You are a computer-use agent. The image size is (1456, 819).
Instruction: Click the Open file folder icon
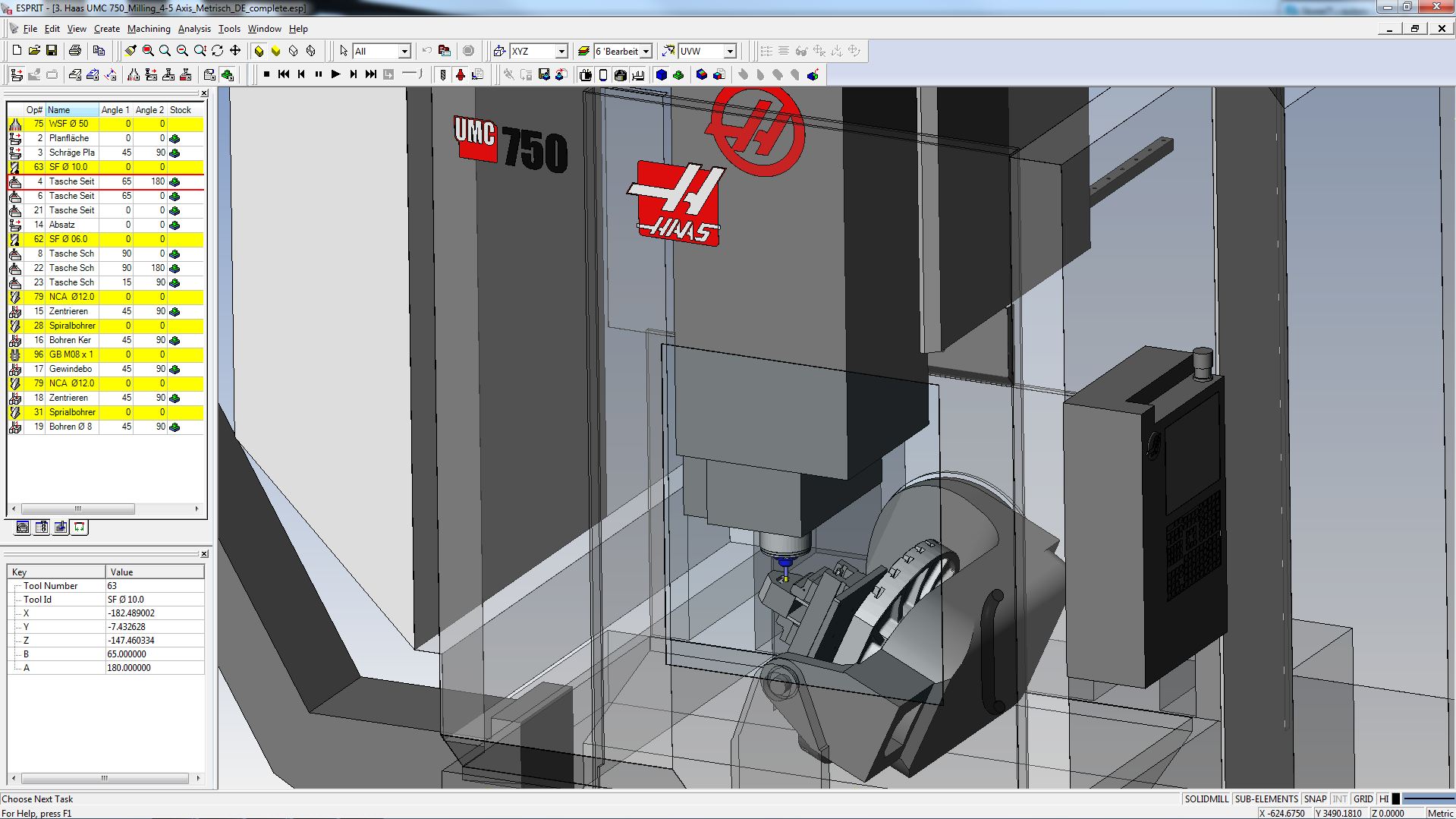pyautogui.click(x=34, y=51)
